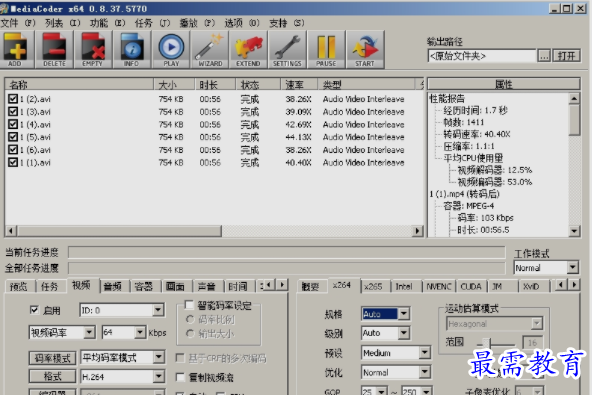Click the 打开 output folder button

tap(566, 56)
